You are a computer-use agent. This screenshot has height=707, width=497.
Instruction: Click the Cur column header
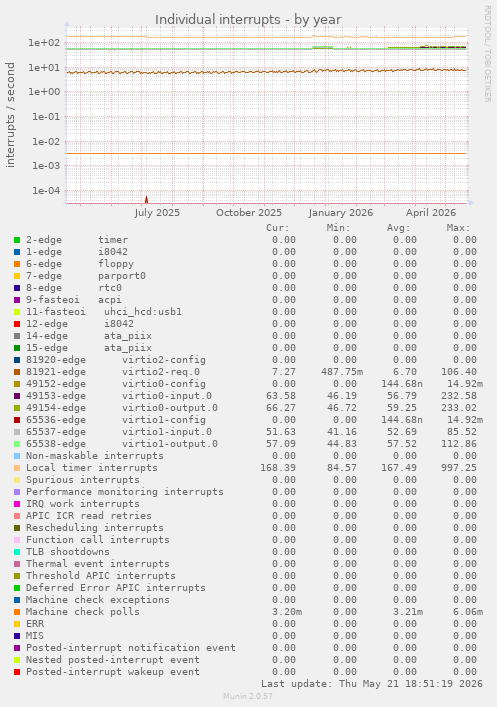[x=278, y=228]
